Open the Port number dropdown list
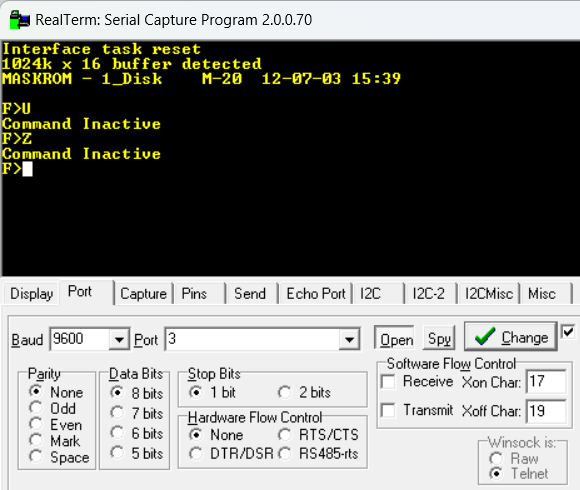 click(x=349, y=339)
